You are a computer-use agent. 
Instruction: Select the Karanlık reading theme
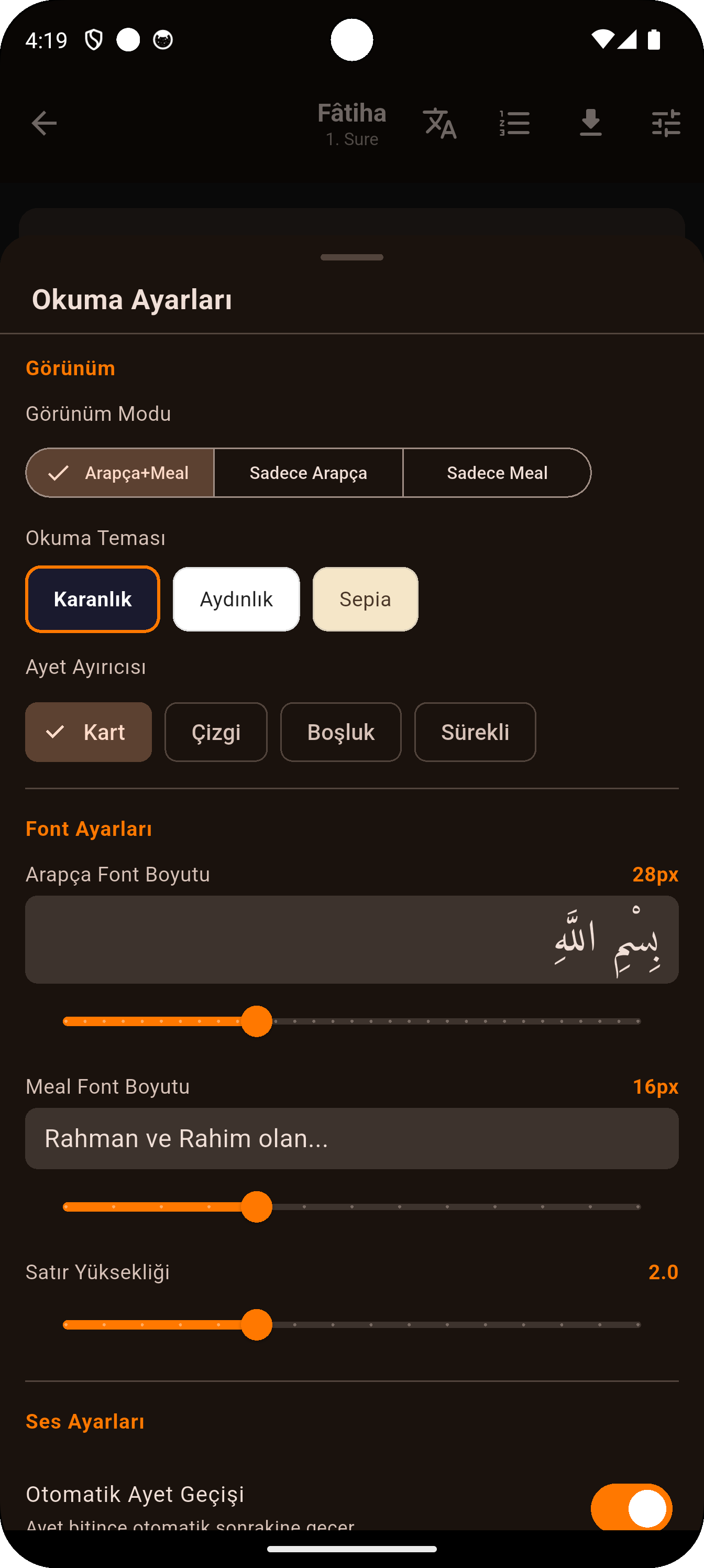point(92,599)
